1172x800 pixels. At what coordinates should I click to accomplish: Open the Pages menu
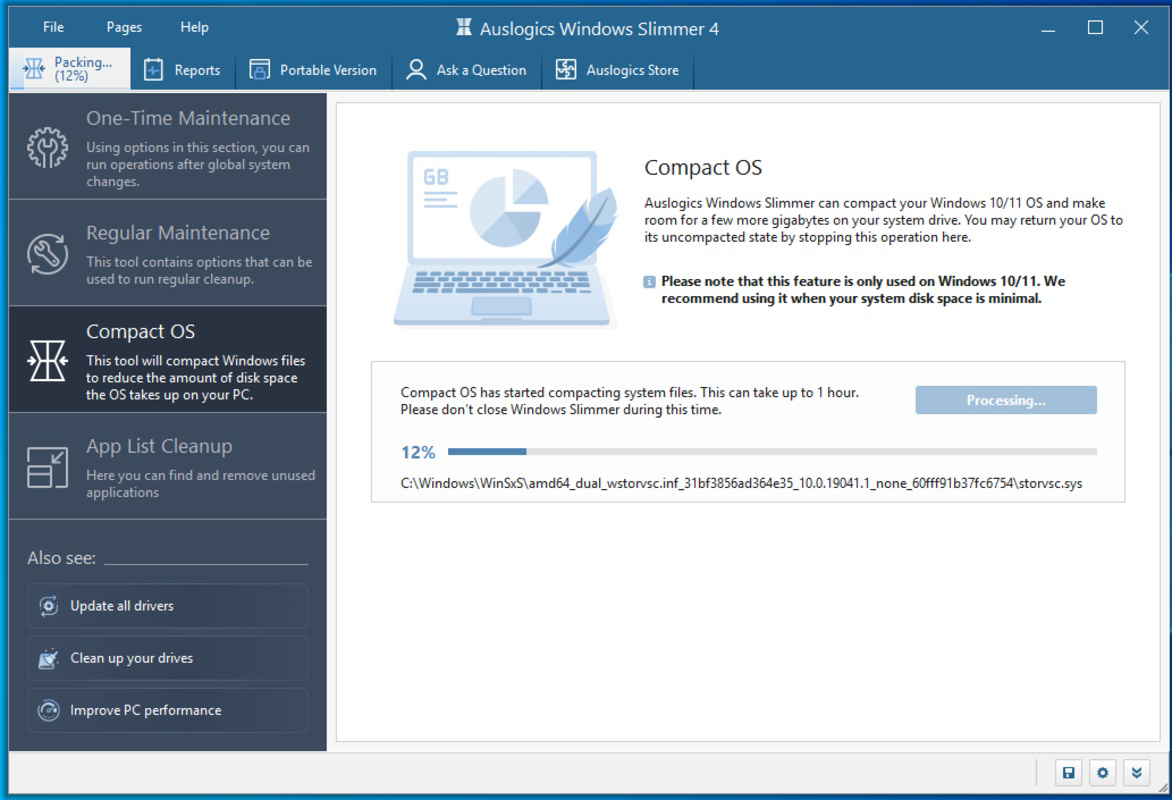(x=124, y=27)
